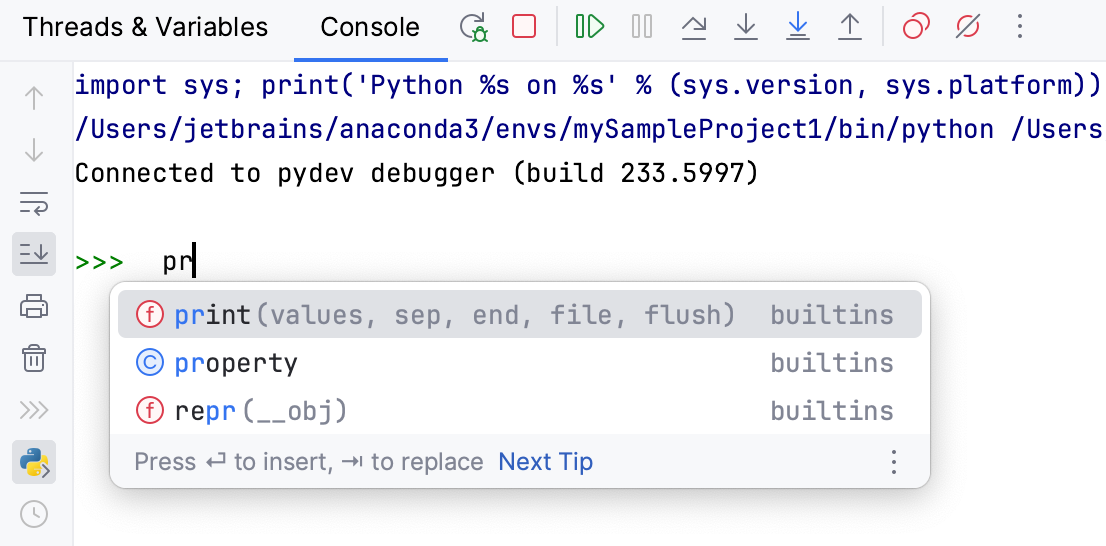Open the View Breakpoints dialog
The height and width of the screenshot is (546, 1106).
916,27
